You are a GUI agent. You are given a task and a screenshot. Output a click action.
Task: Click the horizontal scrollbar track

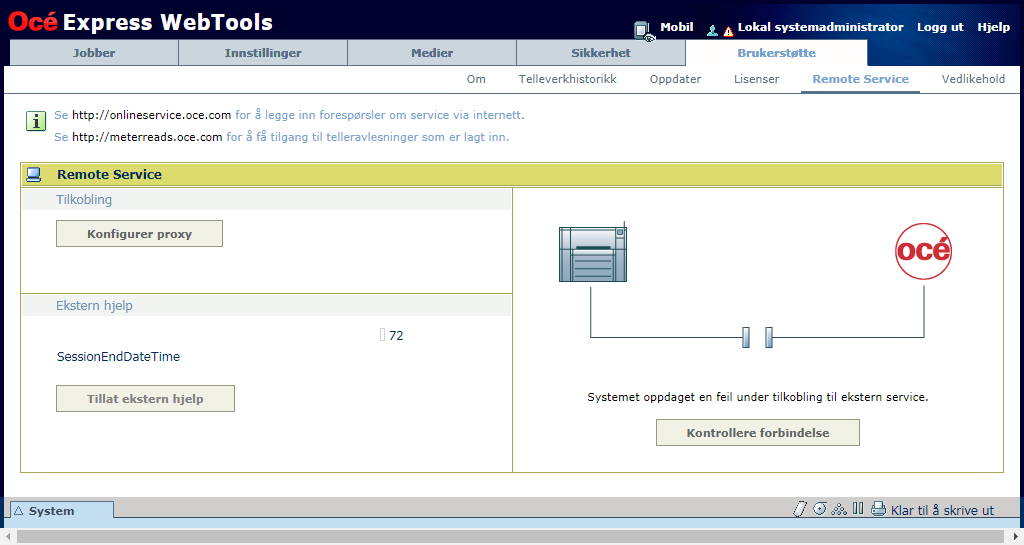point(512,537)
